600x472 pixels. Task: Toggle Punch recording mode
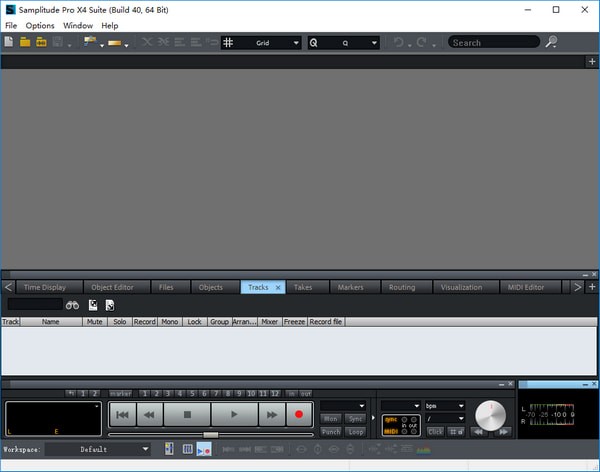click(331, 432)
